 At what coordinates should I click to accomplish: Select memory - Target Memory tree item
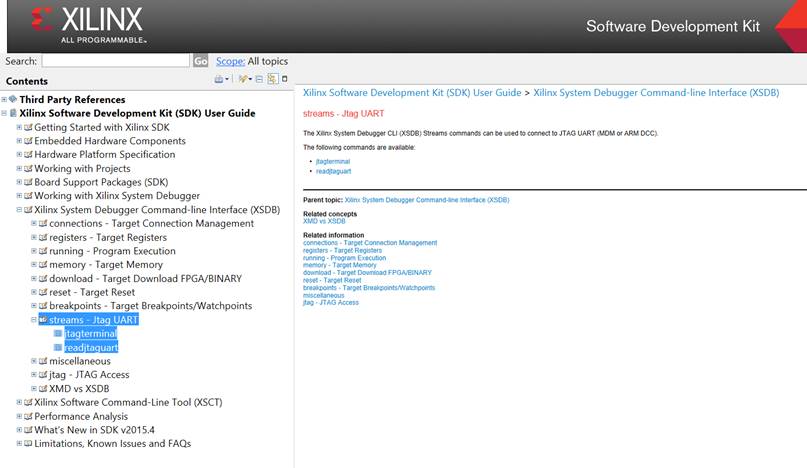108,265
